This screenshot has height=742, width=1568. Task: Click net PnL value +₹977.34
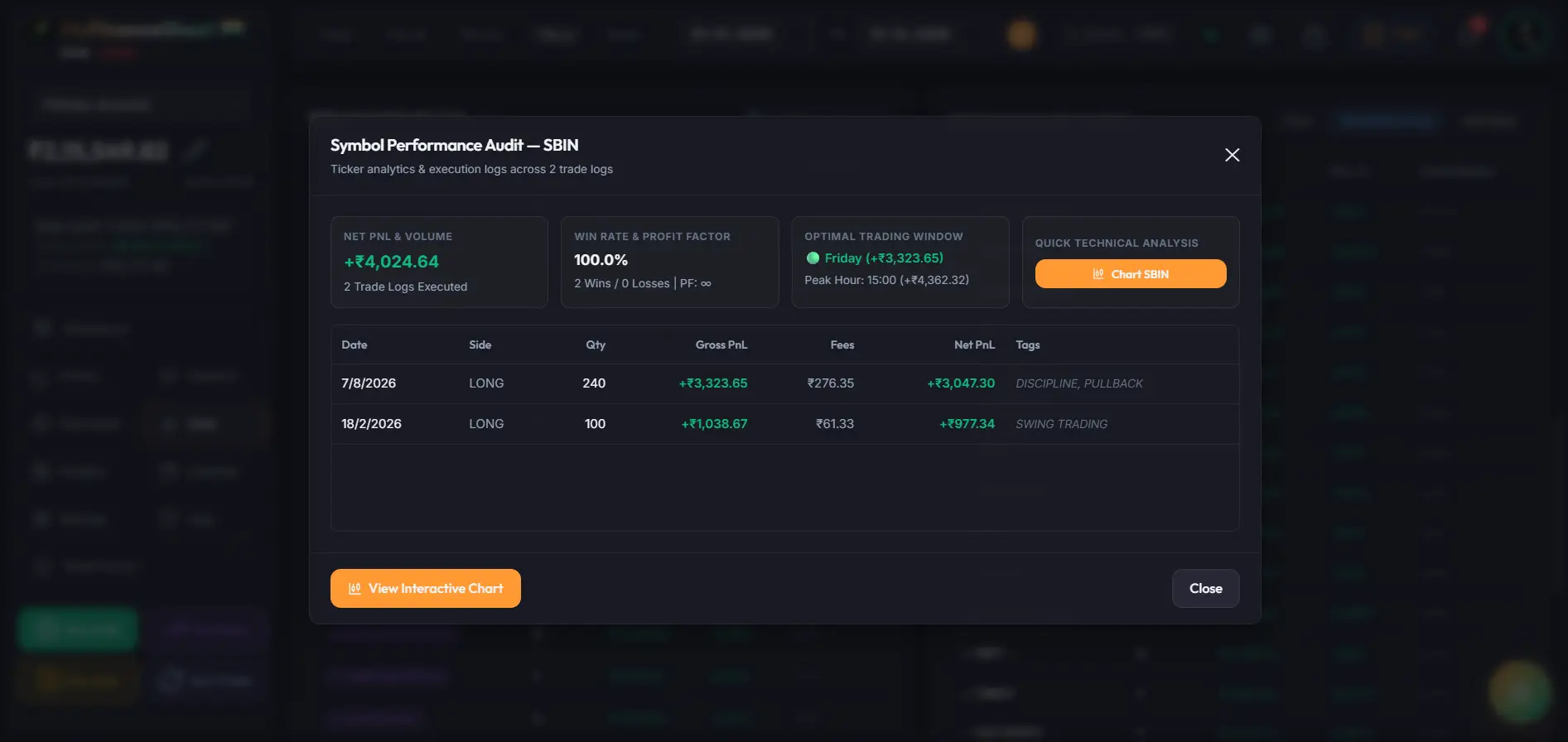point(967,424)
